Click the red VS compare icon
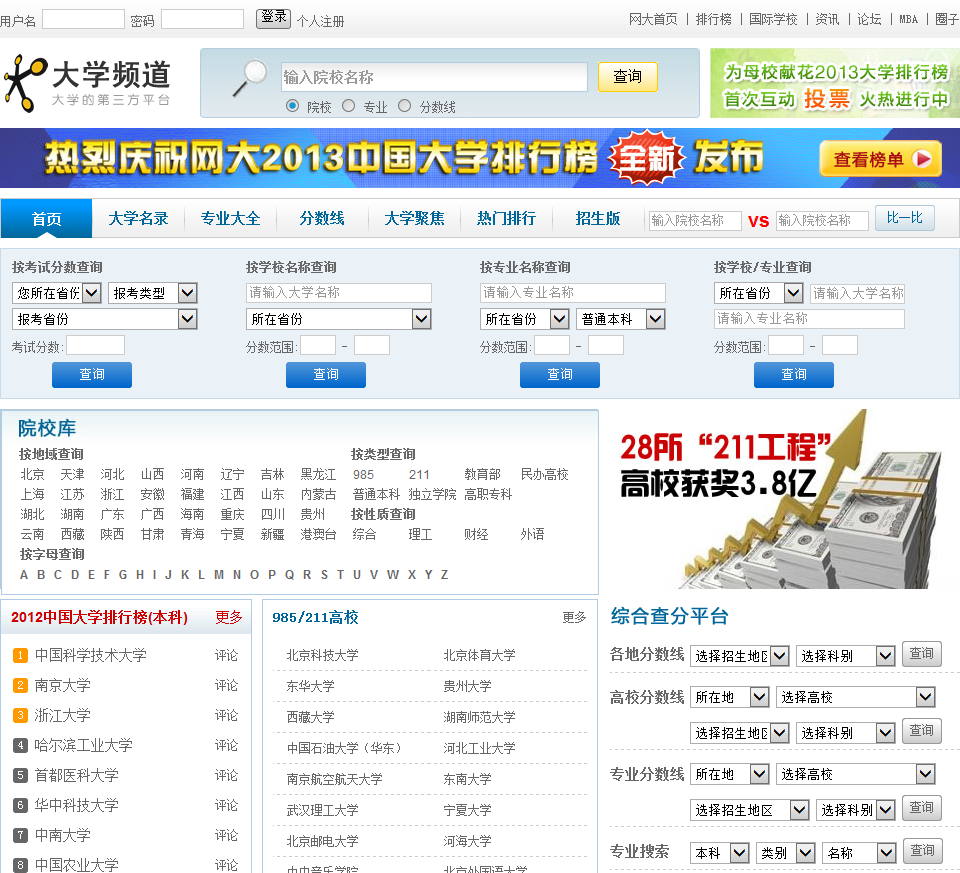 [x=759, y=221]
